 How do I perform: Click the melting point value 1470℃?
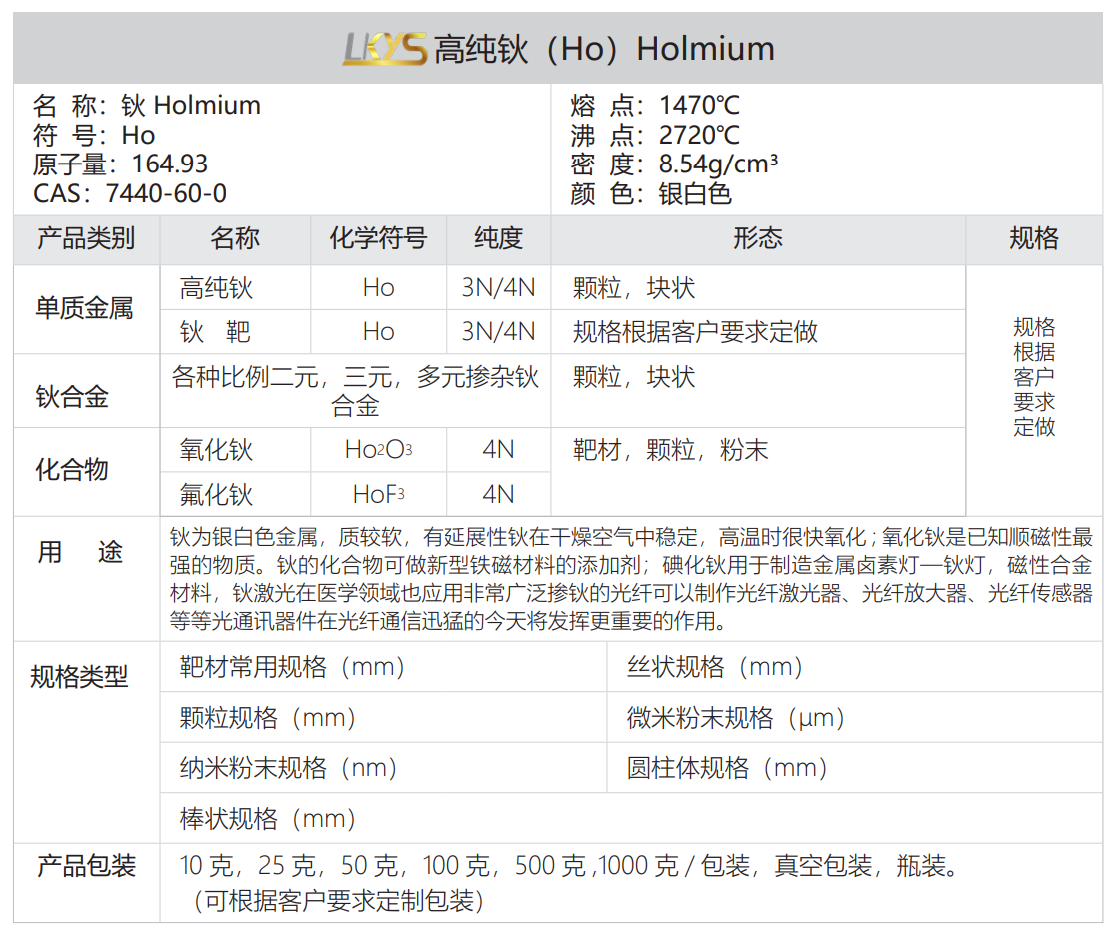click(699, 105)
